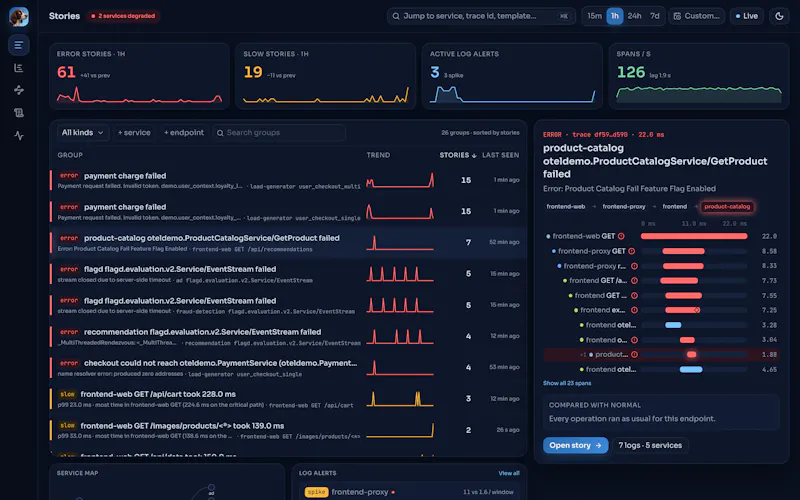Open the Stories view icon in sidebar
The width and height of the screenshot is (800, 500).
[19, 45]
